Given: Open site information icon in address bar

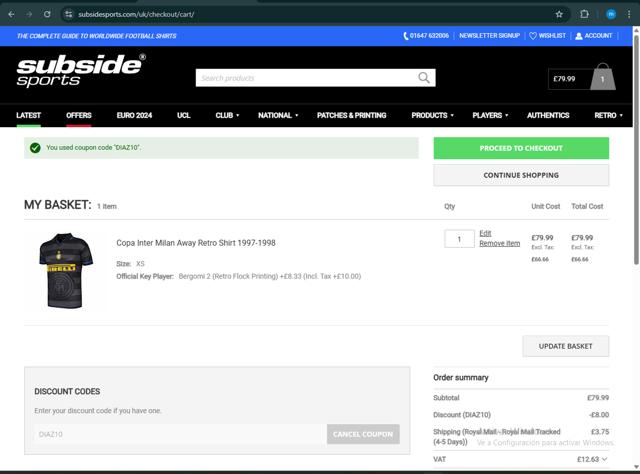Looking at the screenshot, I should (69, 14).
